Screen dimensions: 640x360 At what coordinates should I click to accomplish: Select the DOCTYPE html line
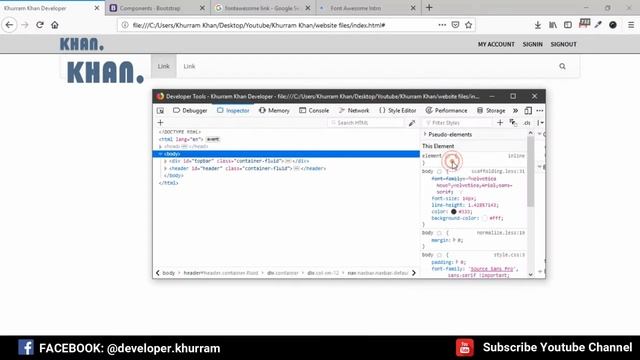pos(180,132)
